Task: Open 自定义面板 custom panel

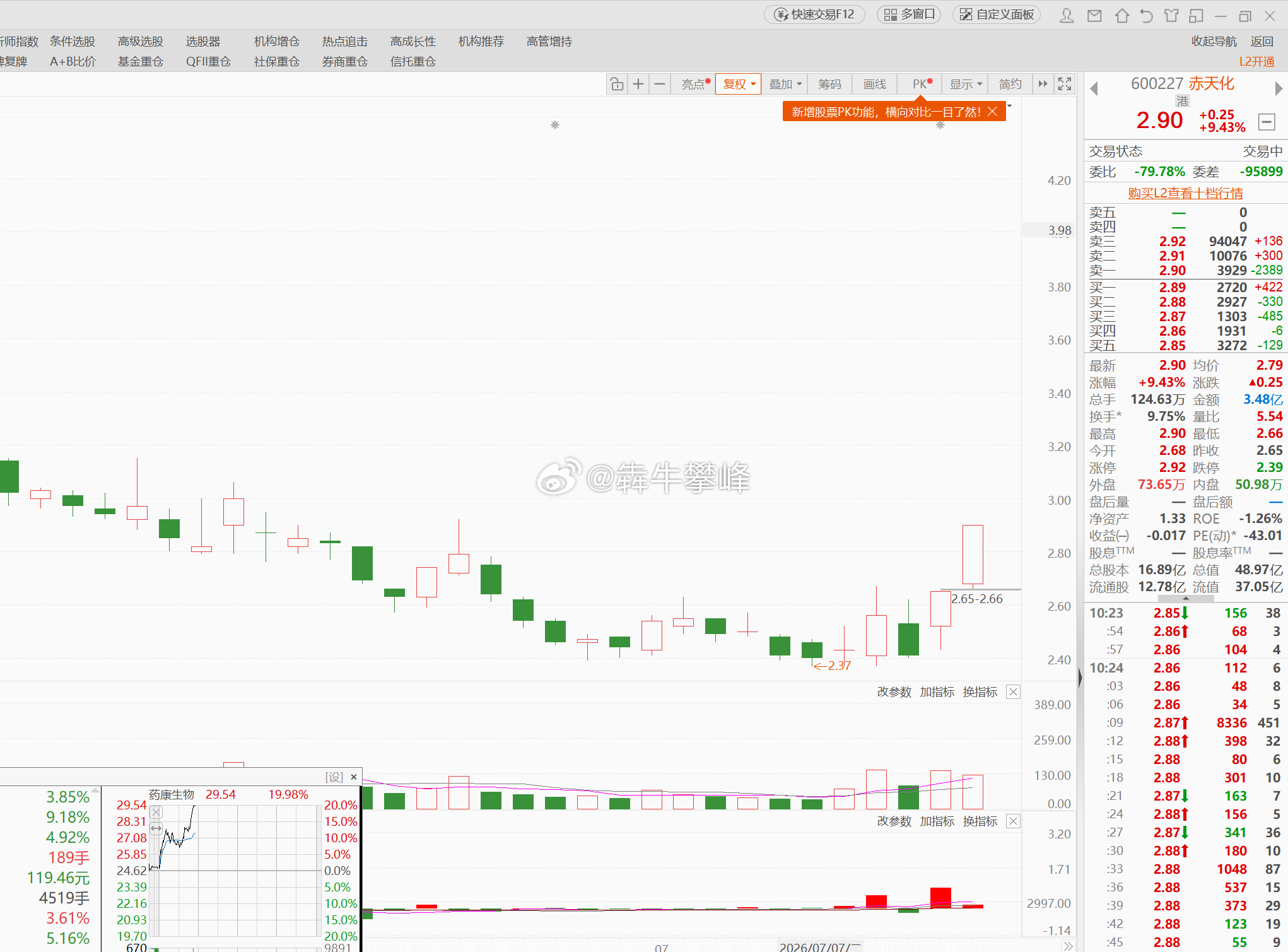Action: [x=997, y=15]
